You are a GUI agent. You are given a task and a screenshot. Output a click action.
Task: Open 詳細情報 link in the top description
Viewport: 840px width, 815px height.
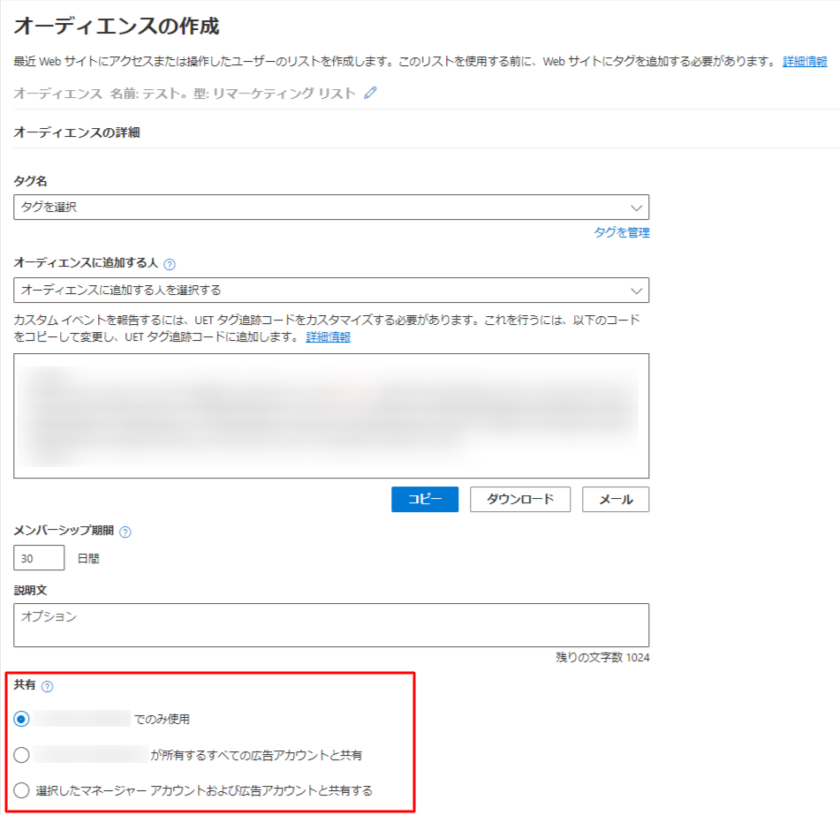pos(804,62)
